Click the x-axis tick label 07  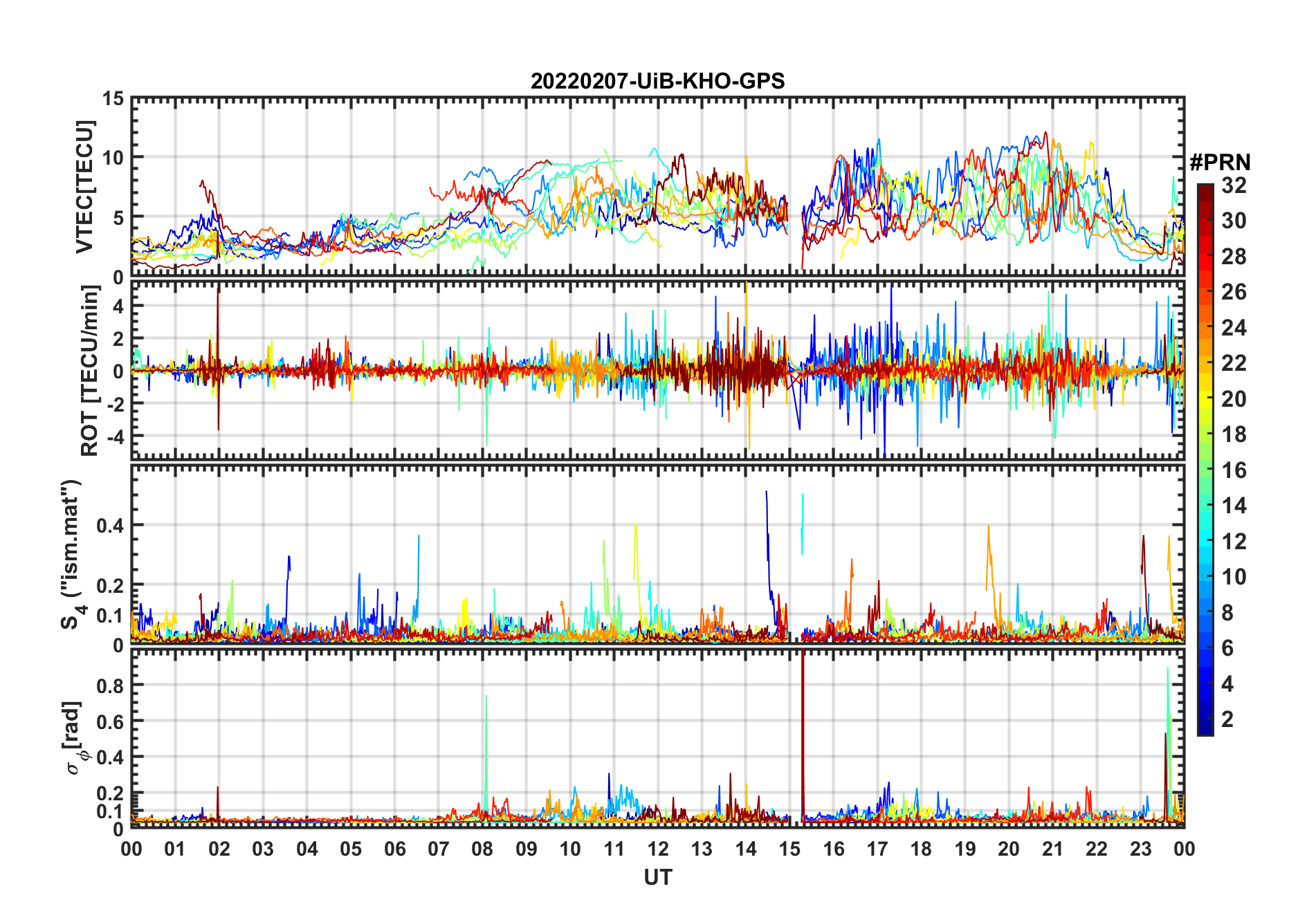(x=439, y=849)
